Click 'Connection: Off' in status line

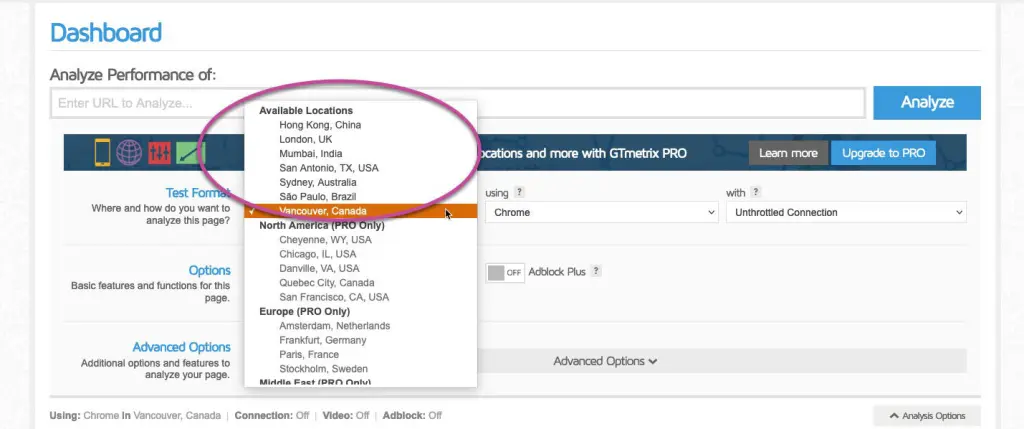[x=272, y=415]
